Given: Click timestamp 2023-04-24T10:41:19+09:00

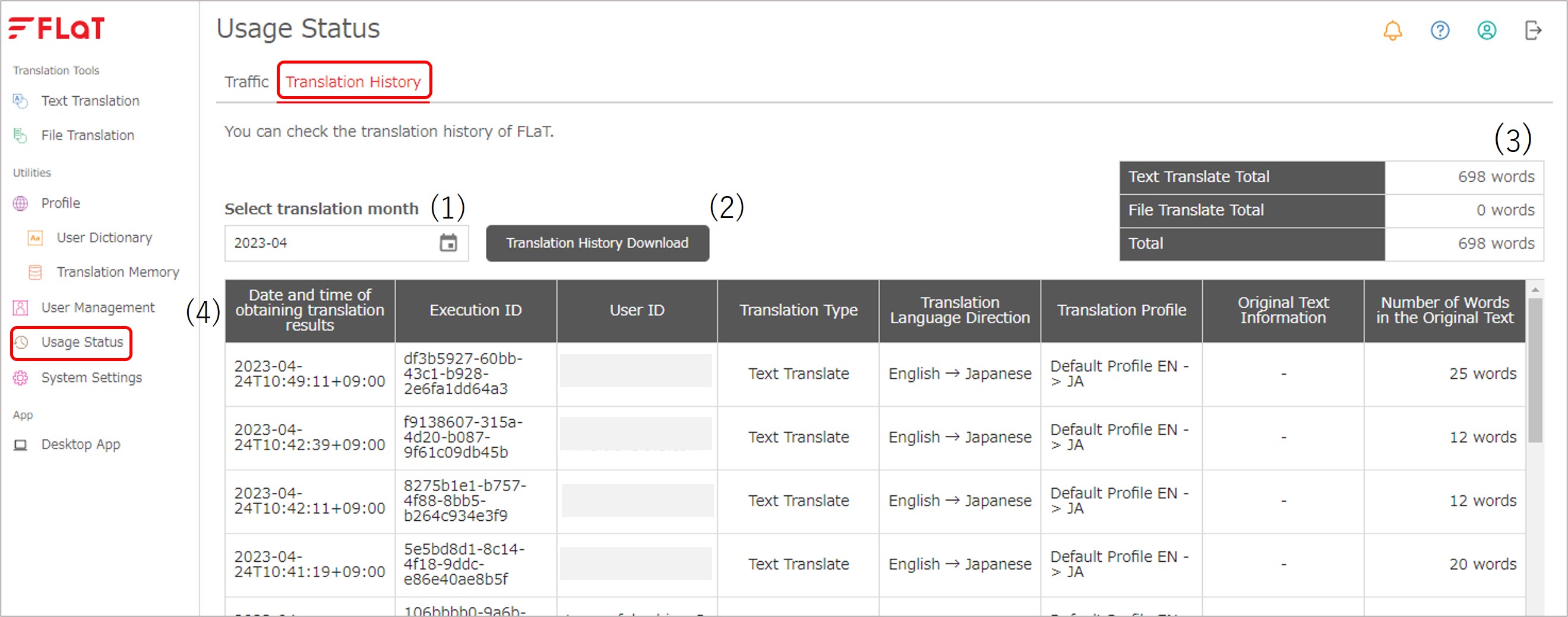Looking at the screenshot, I should pos(309,564).
